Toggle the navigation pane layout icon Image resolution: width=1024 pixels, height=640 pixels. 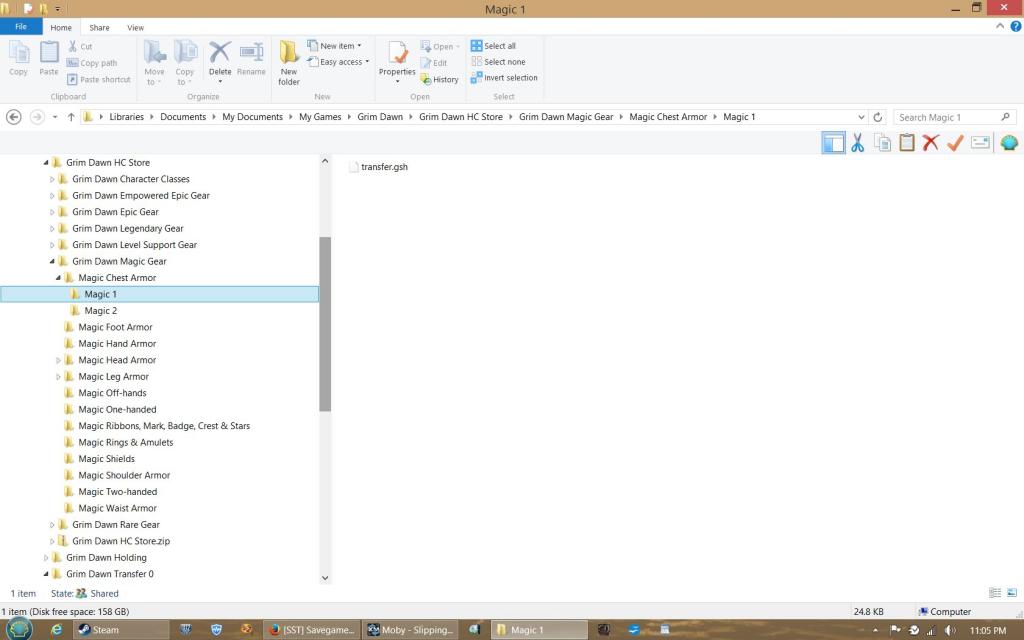tap(833, 142)
